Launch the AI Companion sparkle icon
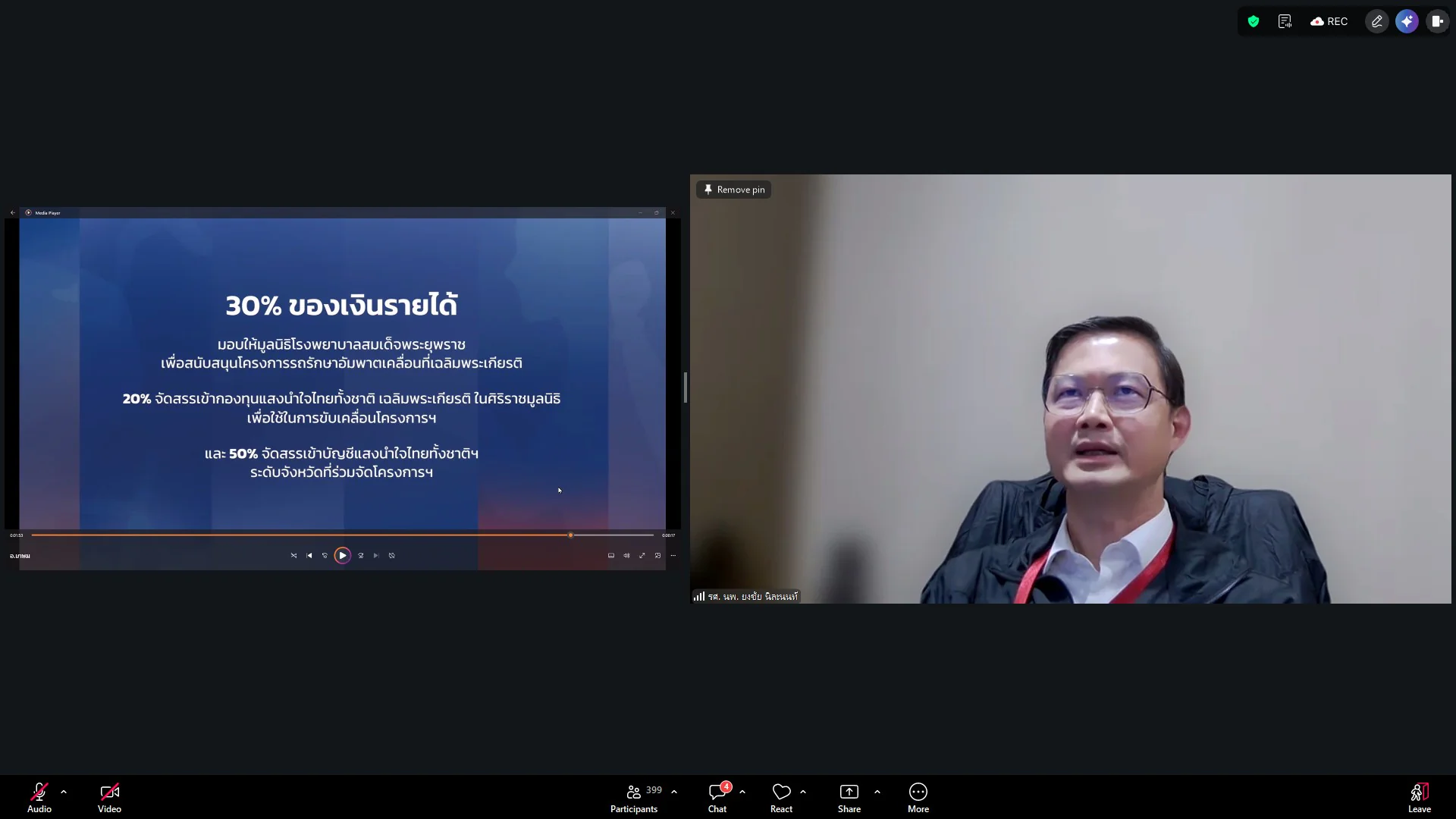The width and height of the screenshot is (1456, 819). tap(1407, 21)
